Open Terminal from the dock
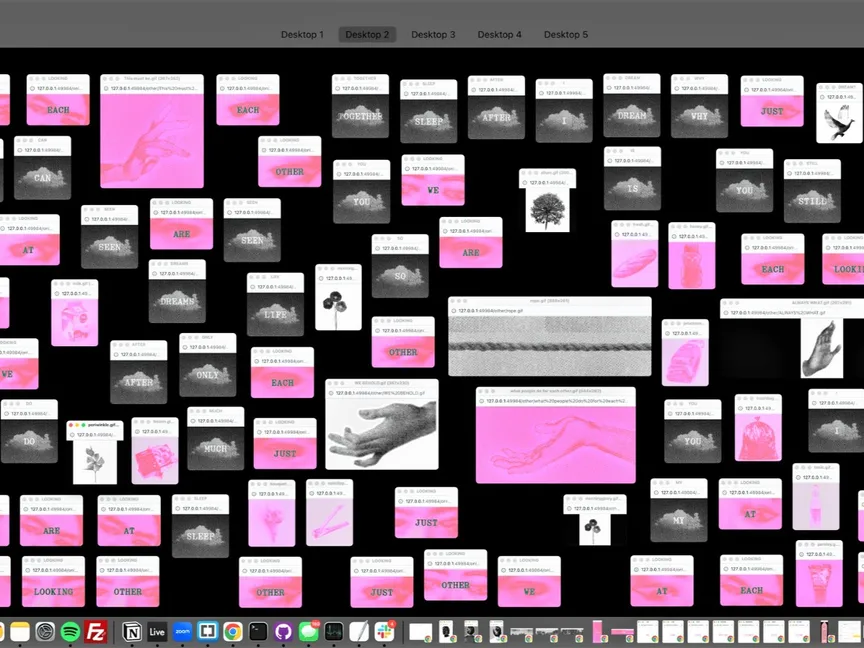The image size is (864, 648). click(258, 631)
